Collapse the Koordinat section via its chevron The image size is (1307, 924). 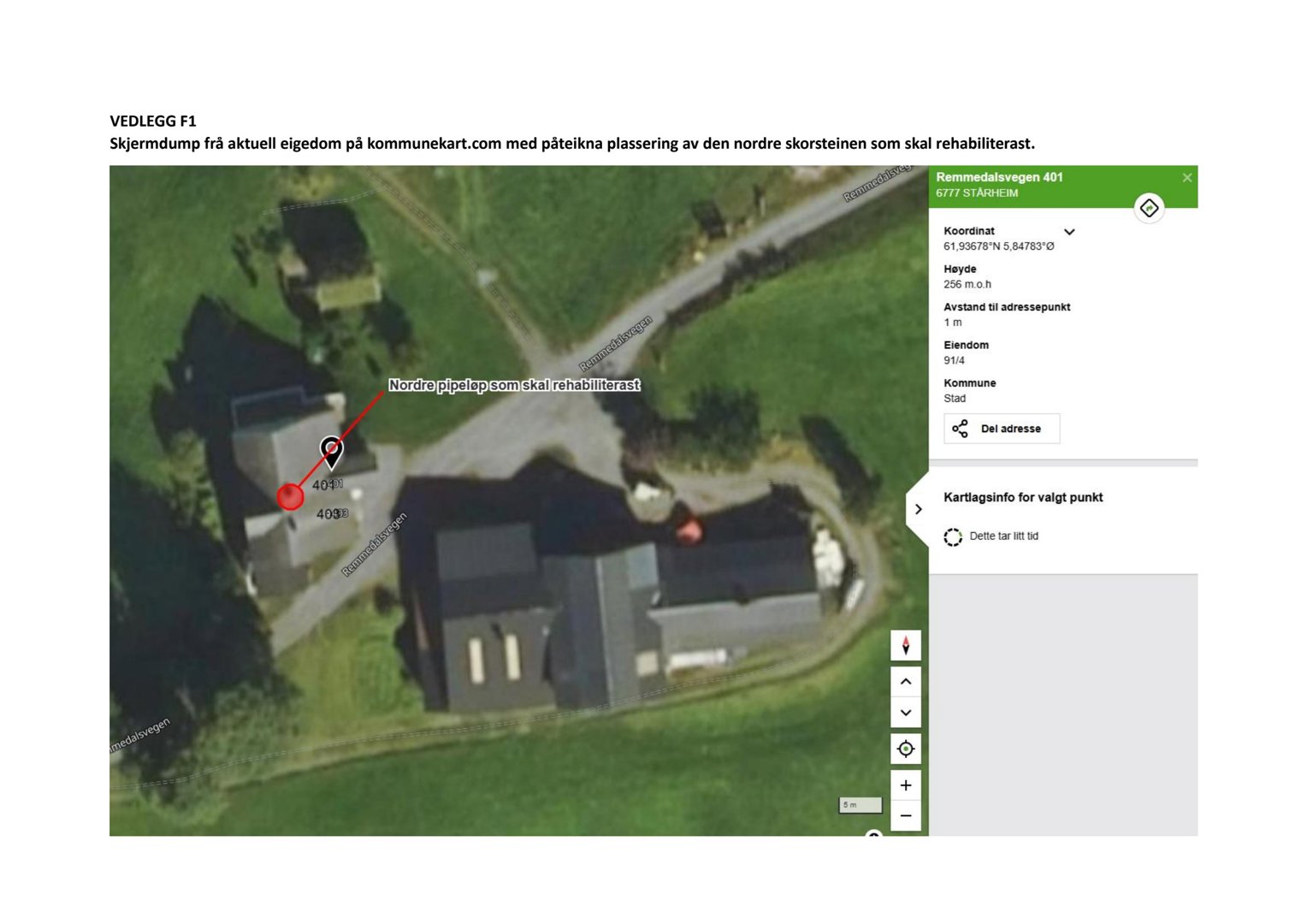(1068, 231)
